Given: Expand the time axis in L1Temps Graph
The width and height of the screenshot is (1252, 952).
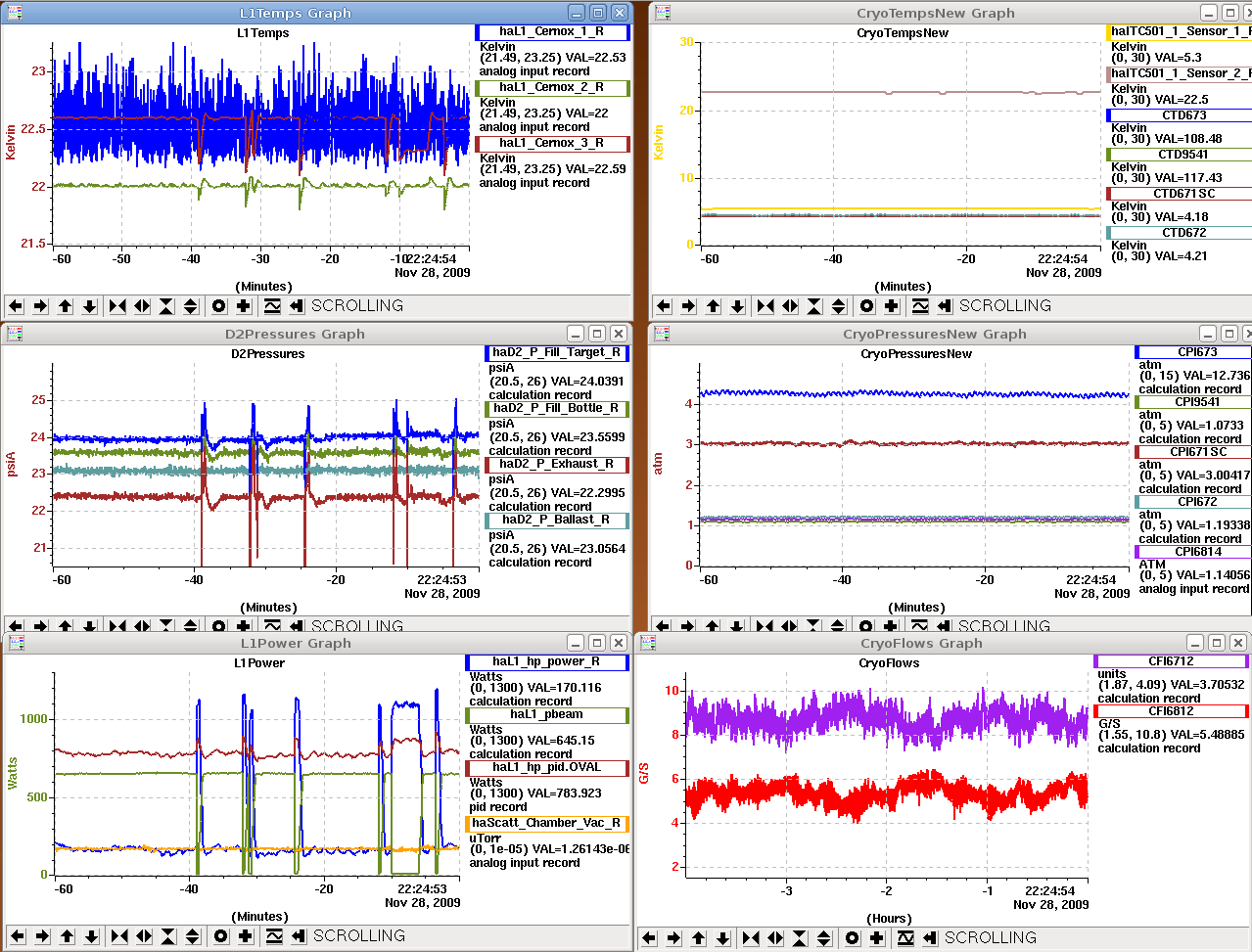Looking at the screenshot, I should tap(142, 306).
